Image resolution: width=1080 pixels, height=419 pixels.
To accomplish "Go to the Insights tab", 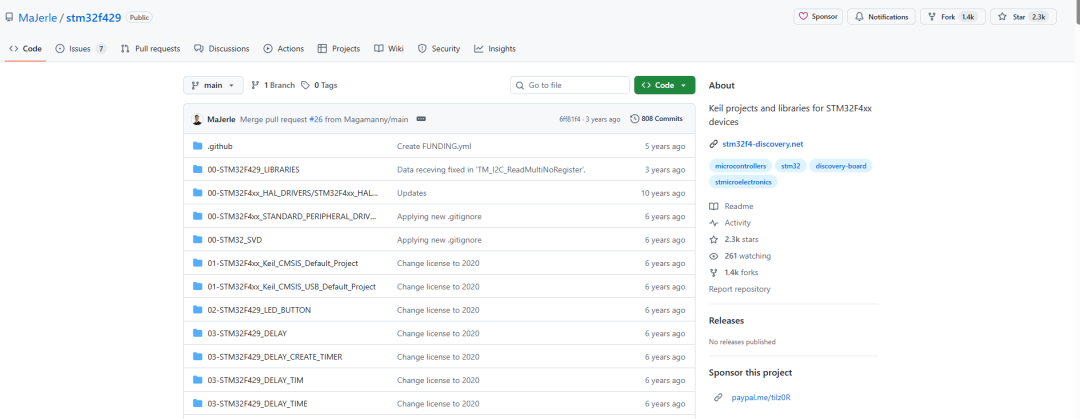I will pos(495,49).
